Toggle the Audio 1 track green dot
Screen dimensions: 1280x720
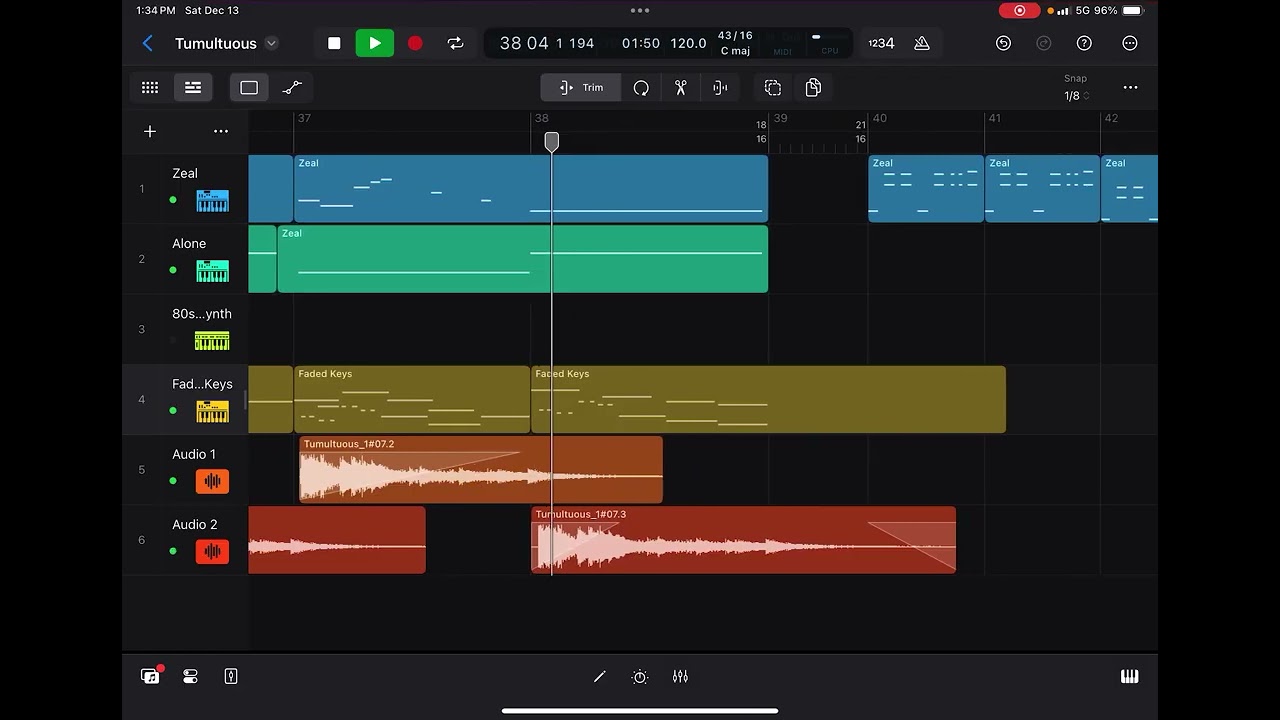[173, 481]
